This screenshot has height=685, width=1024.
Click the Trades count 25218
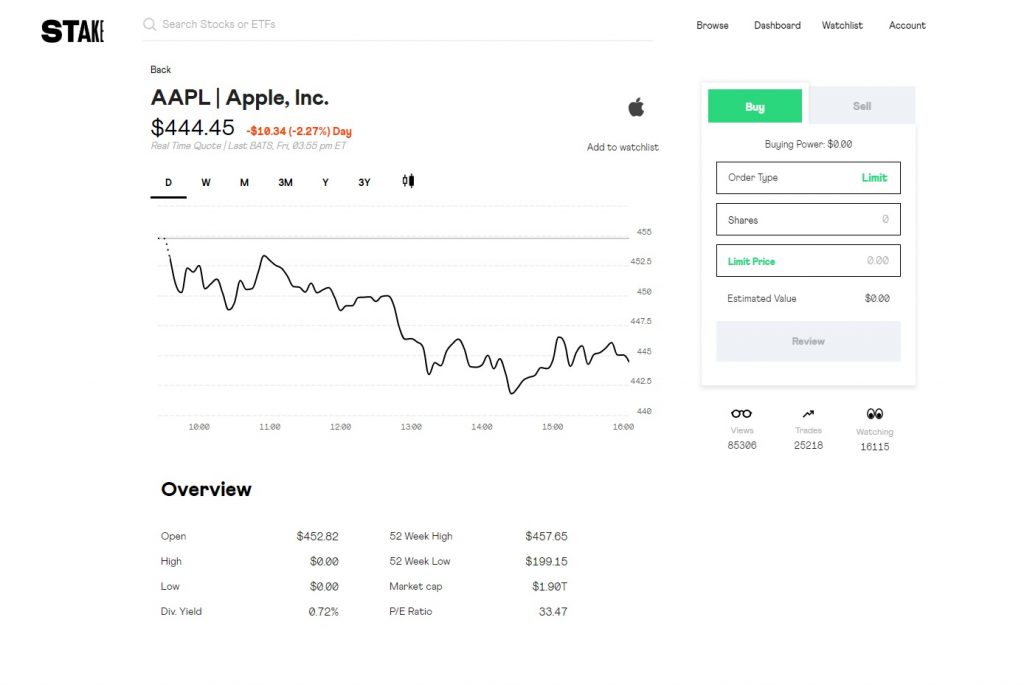tap(808, 445)
